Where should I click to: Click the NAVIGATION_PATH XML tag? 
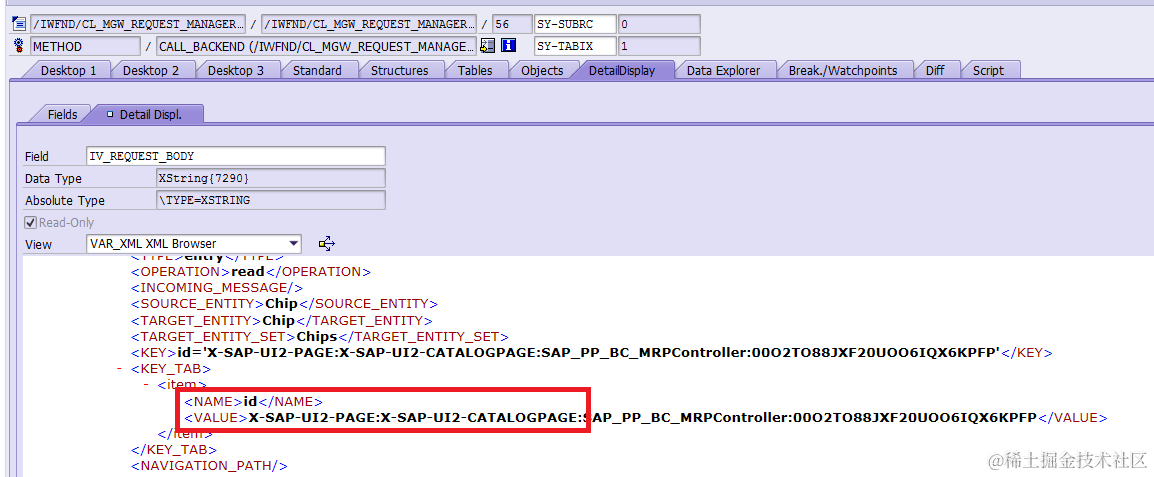(x=209, y=466)
